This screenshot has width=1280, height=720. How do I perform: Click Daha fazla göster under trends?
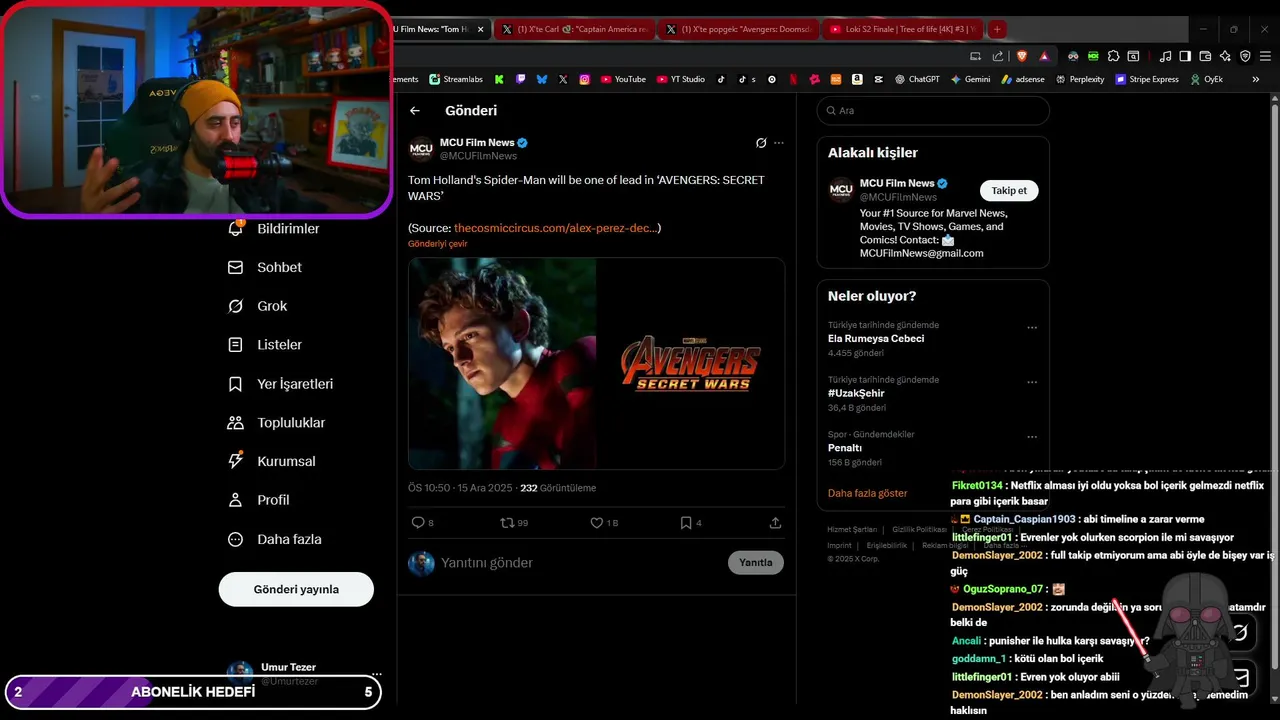pyautogui.click(x=868, y=493)
